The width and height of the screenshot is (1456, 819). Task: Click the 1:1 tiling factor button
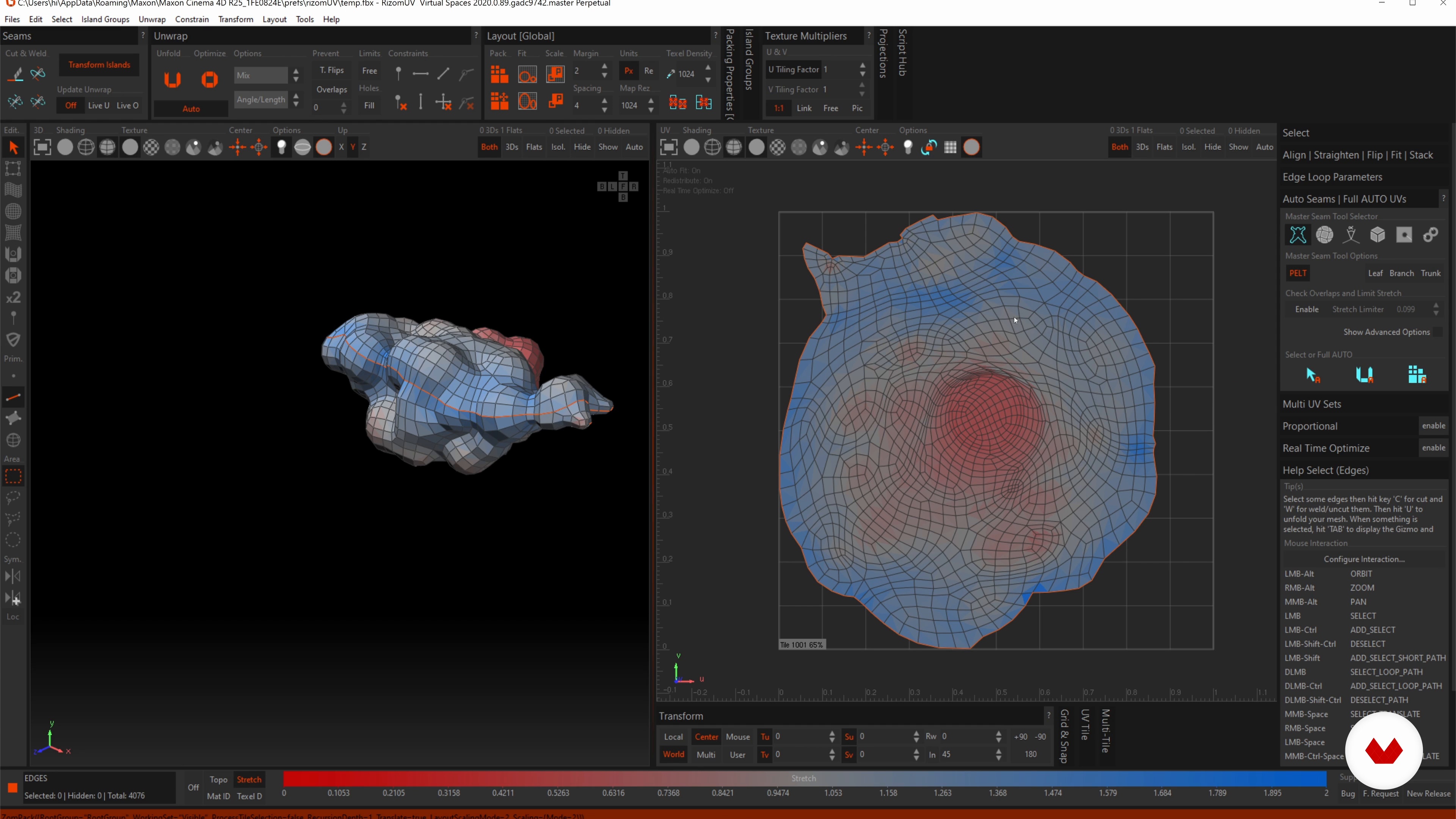[778, 108]
